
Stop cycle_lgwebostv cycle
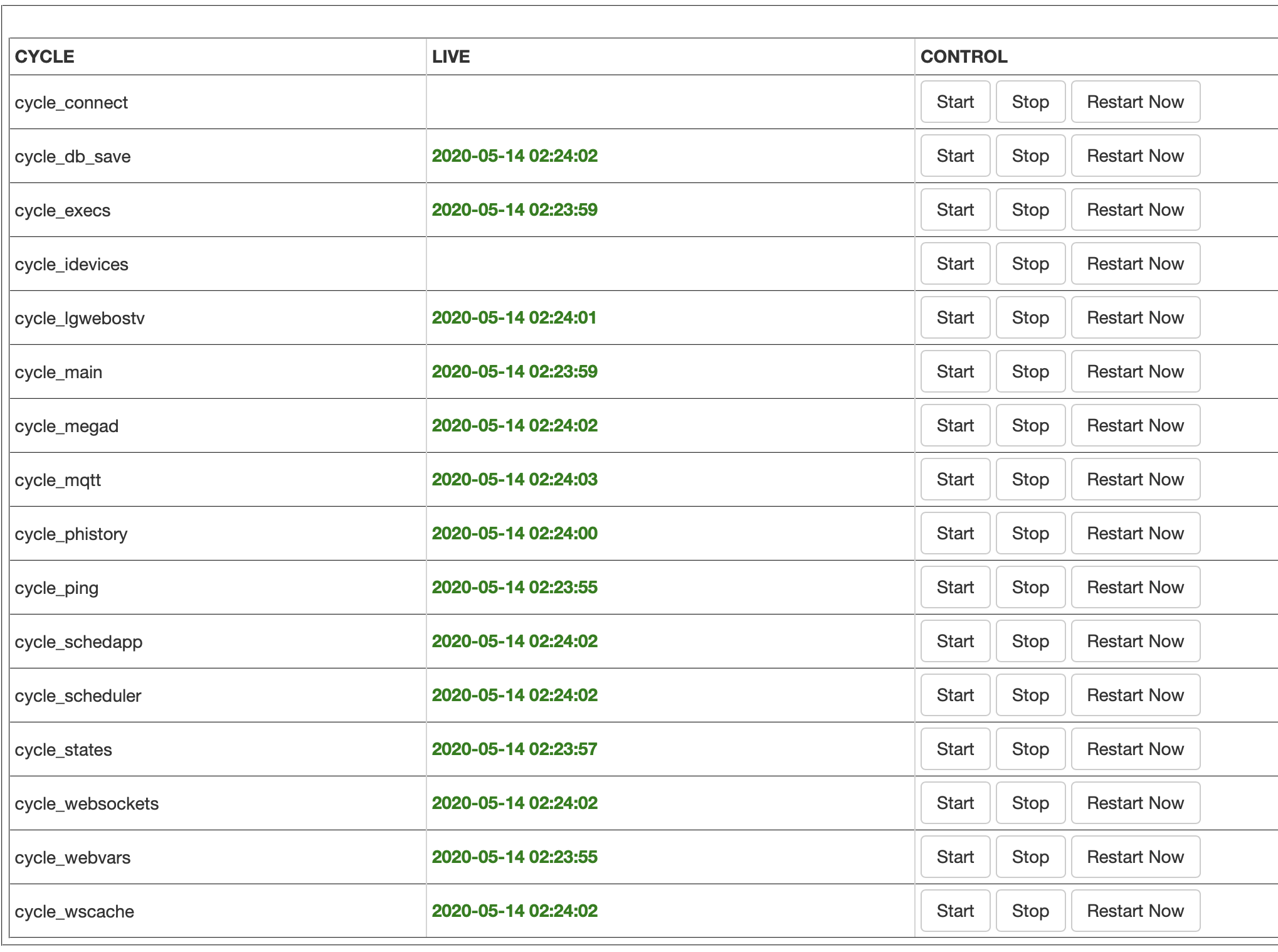[x=1030, y=317]
